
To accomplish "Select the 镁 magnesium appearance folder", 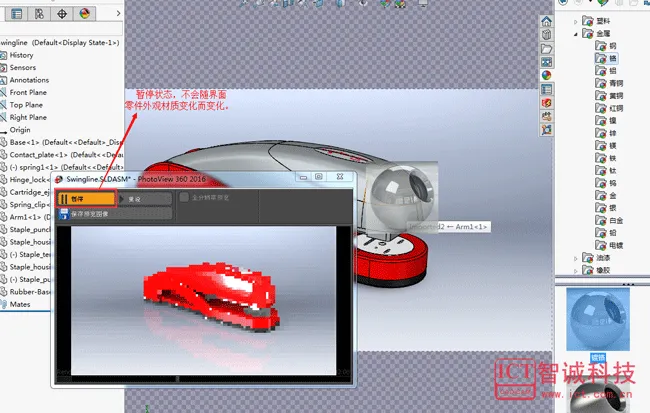I will (x=606, y=146).
